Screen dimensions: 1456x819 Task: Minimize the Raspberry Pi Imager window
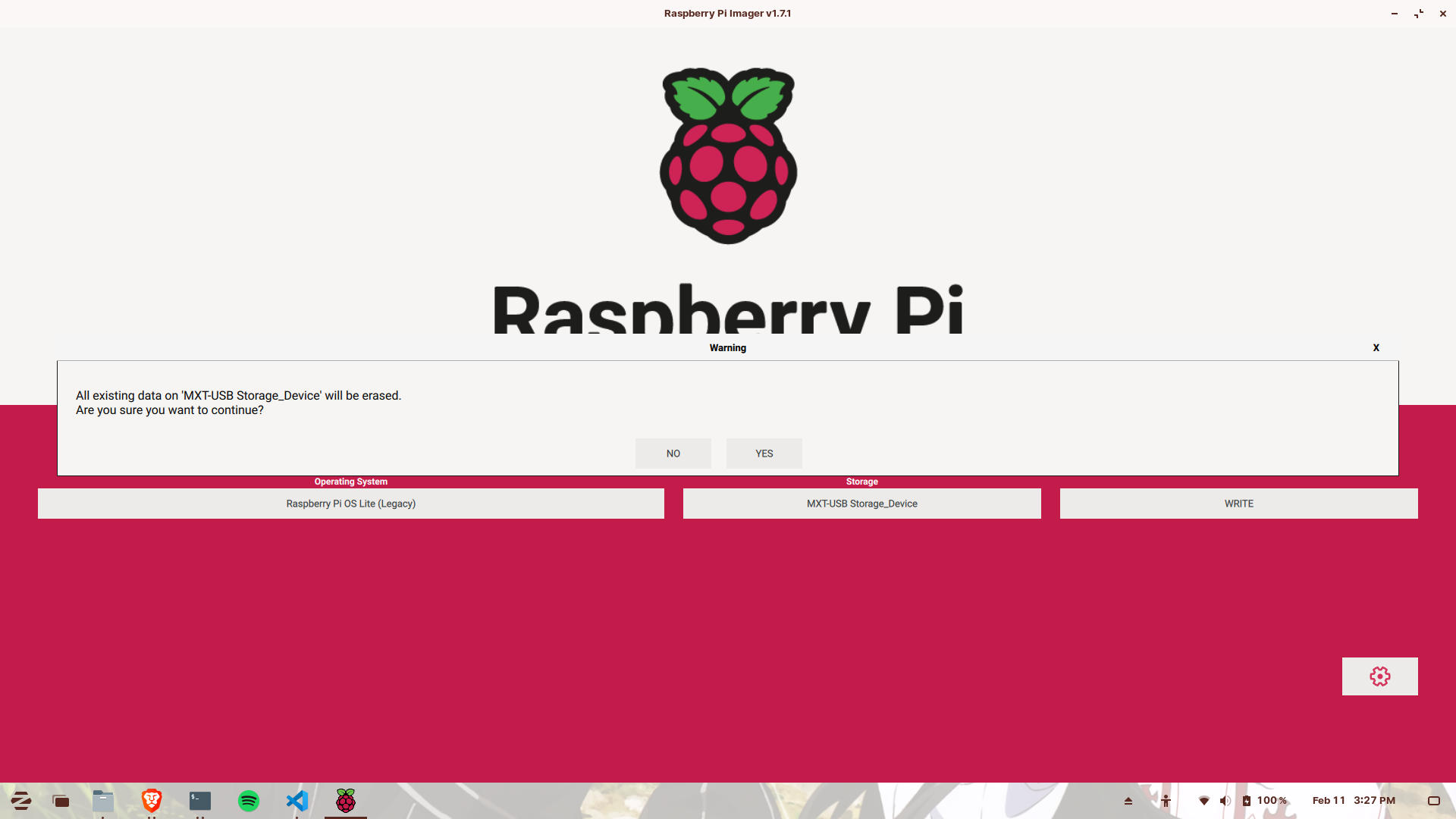pos(1395,14)
